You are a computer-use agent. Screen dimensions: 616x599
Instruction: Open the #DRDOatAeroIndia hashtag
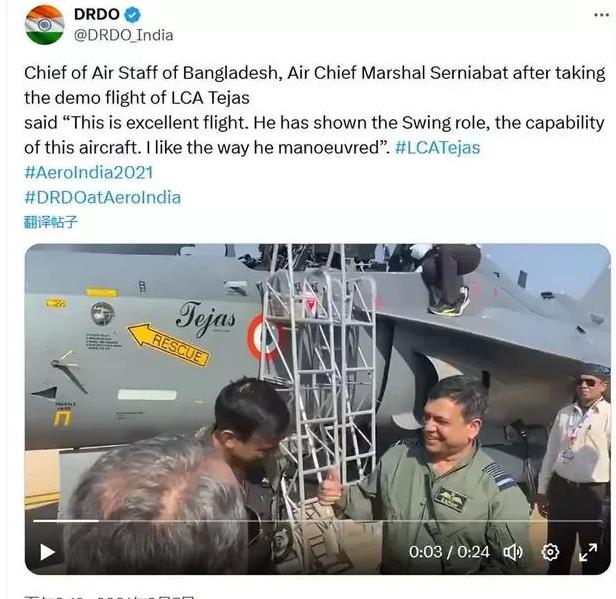pyautogui.click(x=103, y=198)
